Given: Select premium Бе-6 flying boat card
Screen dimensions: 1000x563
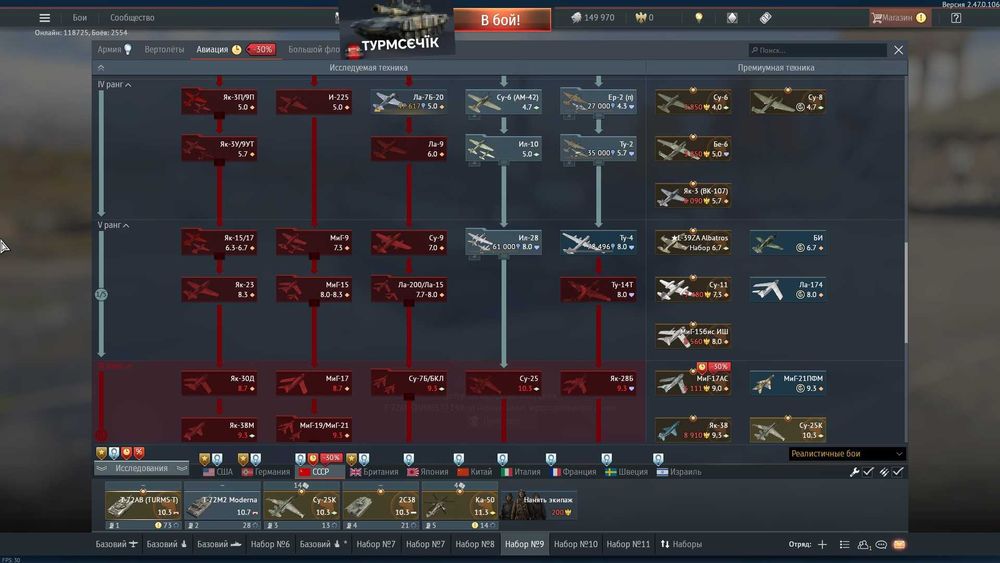Looking at the screenshot, I should click(693, 149).
